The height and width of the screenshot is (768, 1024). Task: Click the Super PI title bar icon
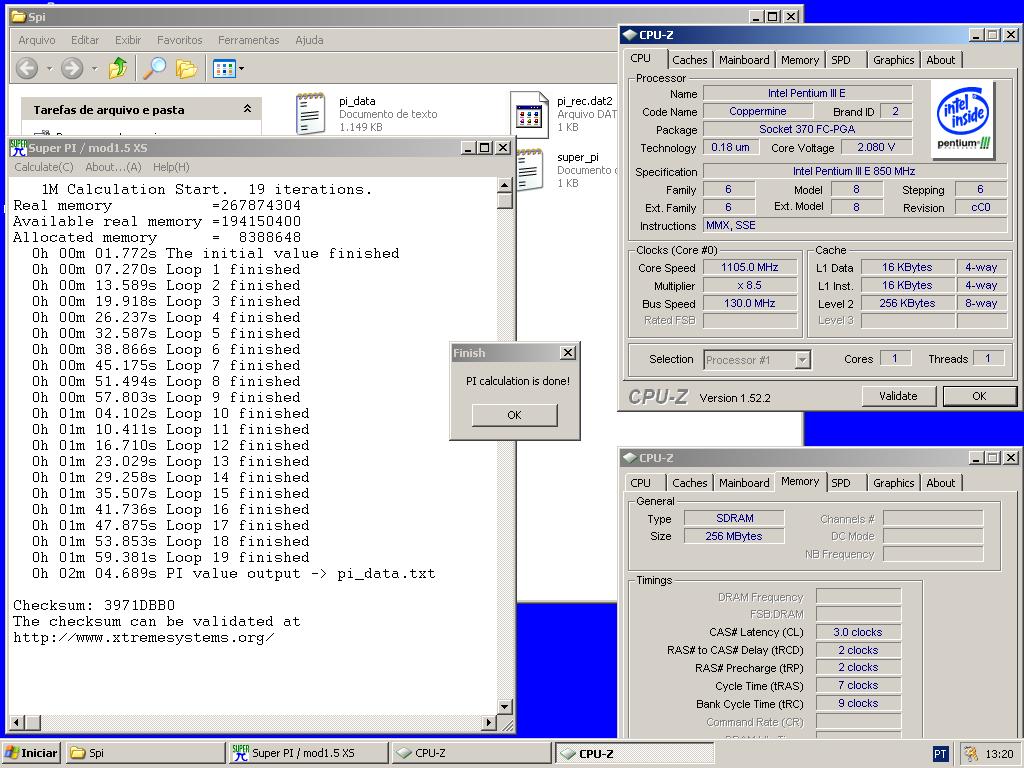(x=18, y=148)
